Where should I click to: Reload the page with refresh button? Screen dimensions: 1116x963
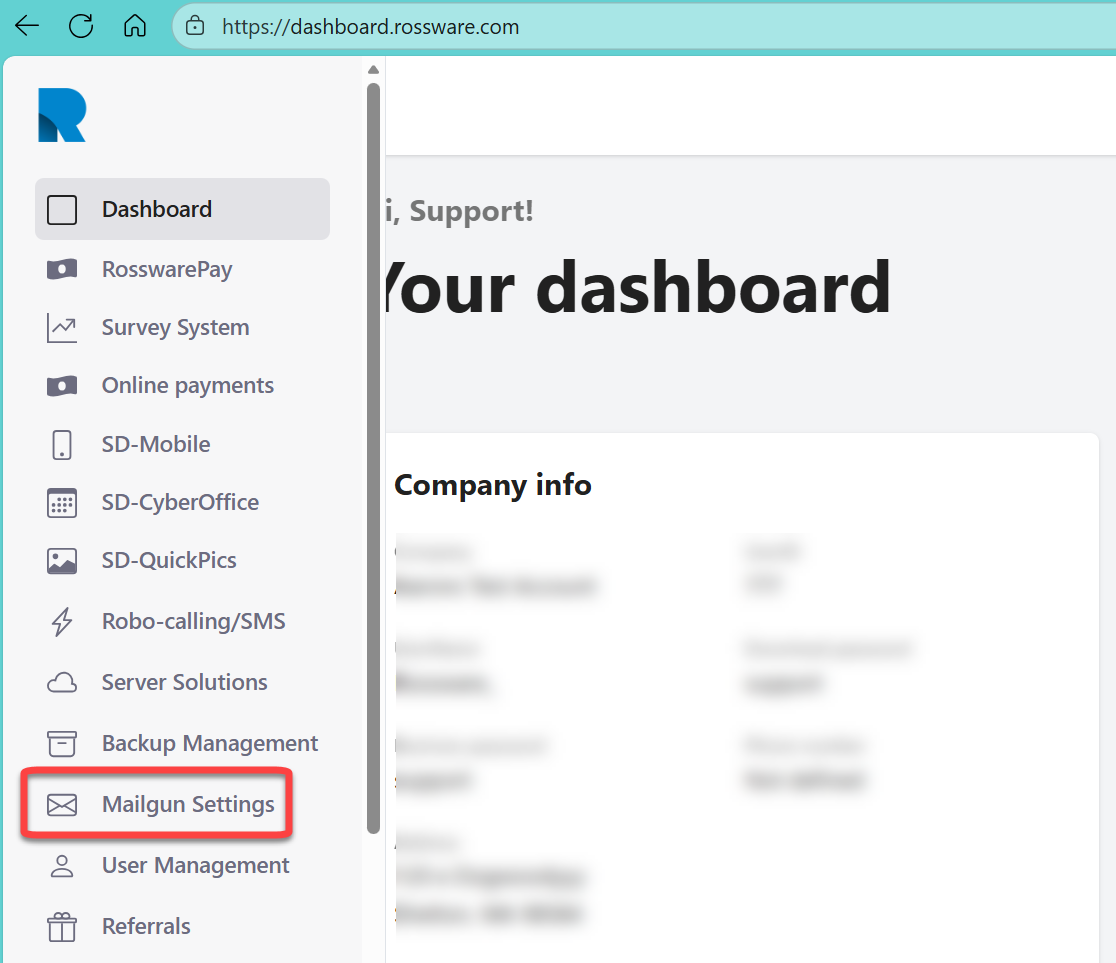coord(81,26)
